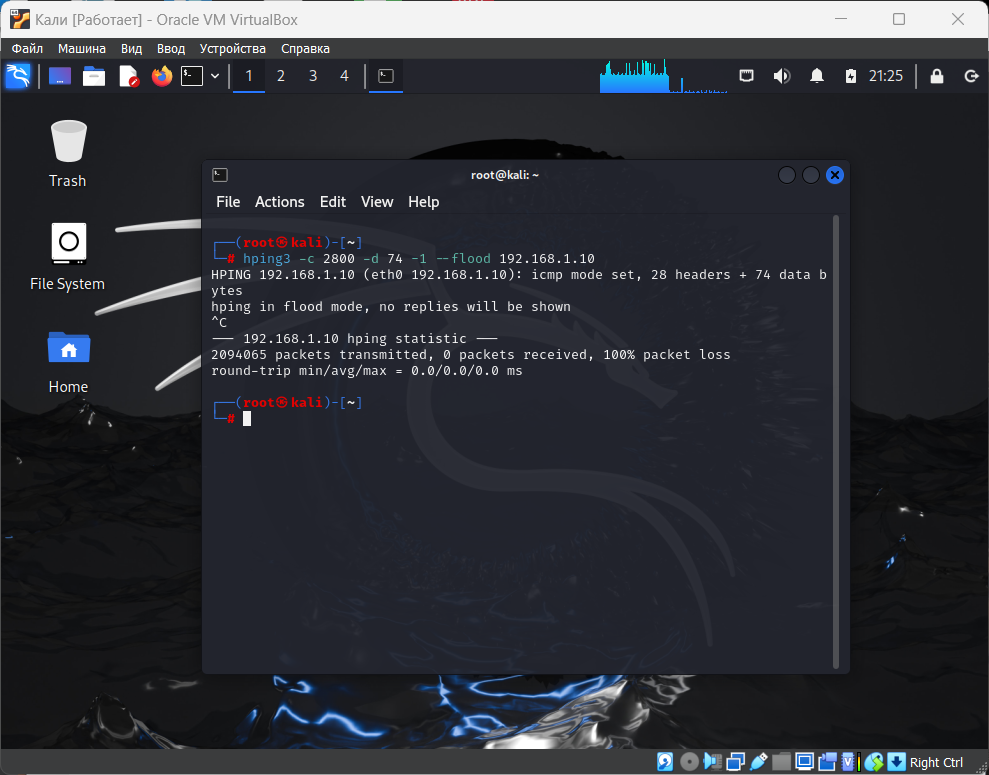Lock the screen with padlock icon
The width and height of the screenshot is (989, 775).
point(937,76)
